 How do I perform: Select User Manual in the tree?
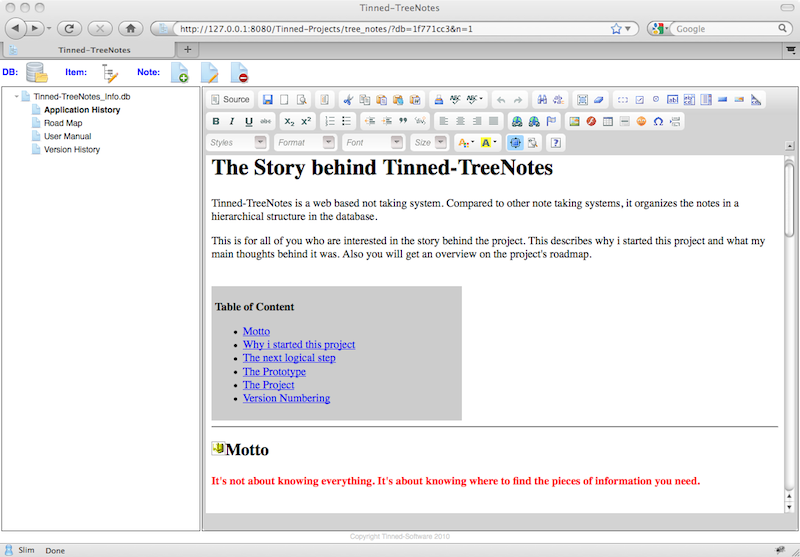click(67, 136)
